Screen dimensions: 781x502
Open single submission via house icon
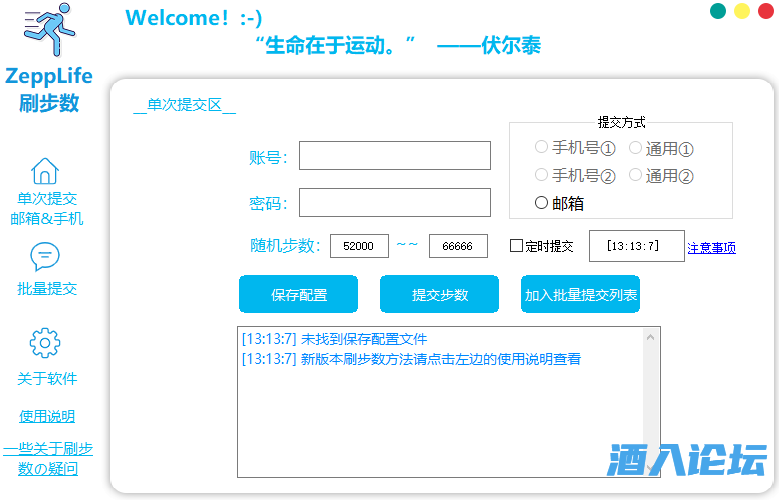click(45, 171)
